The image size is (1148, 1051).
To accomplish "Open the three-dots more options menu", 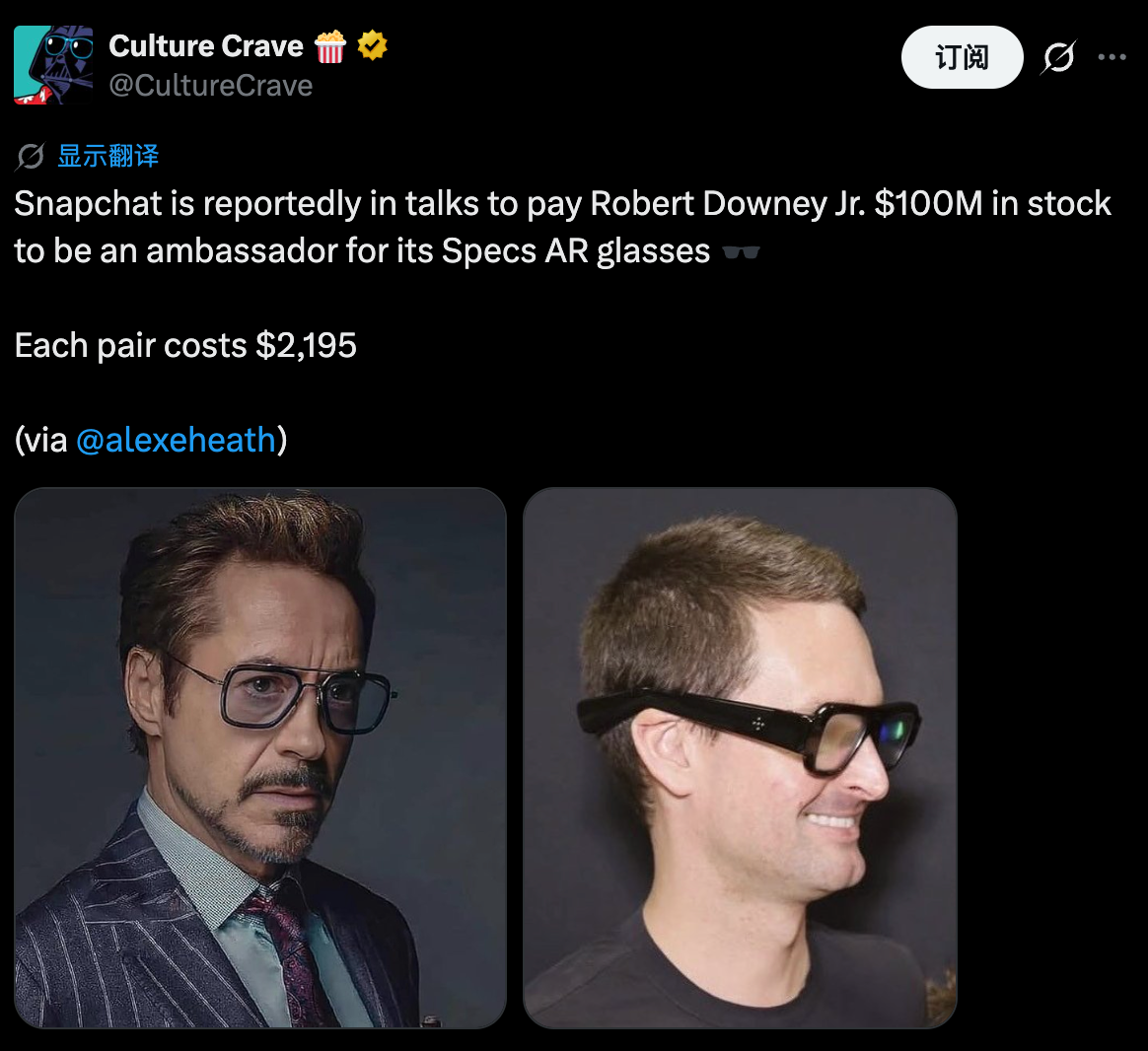I will [x=1112, y=57].
